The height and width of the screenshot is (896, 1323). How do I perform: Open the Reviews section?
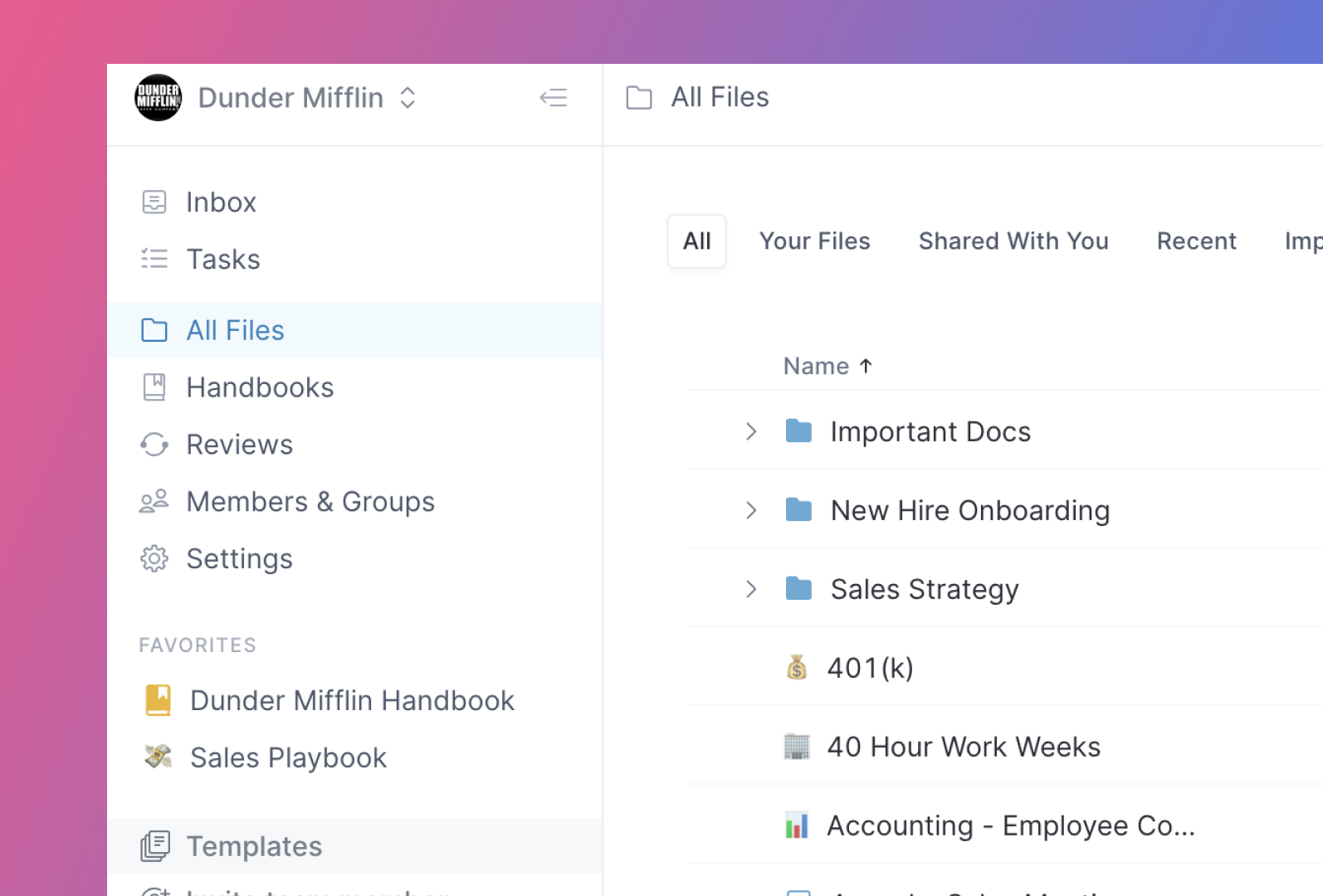[239, 445]
